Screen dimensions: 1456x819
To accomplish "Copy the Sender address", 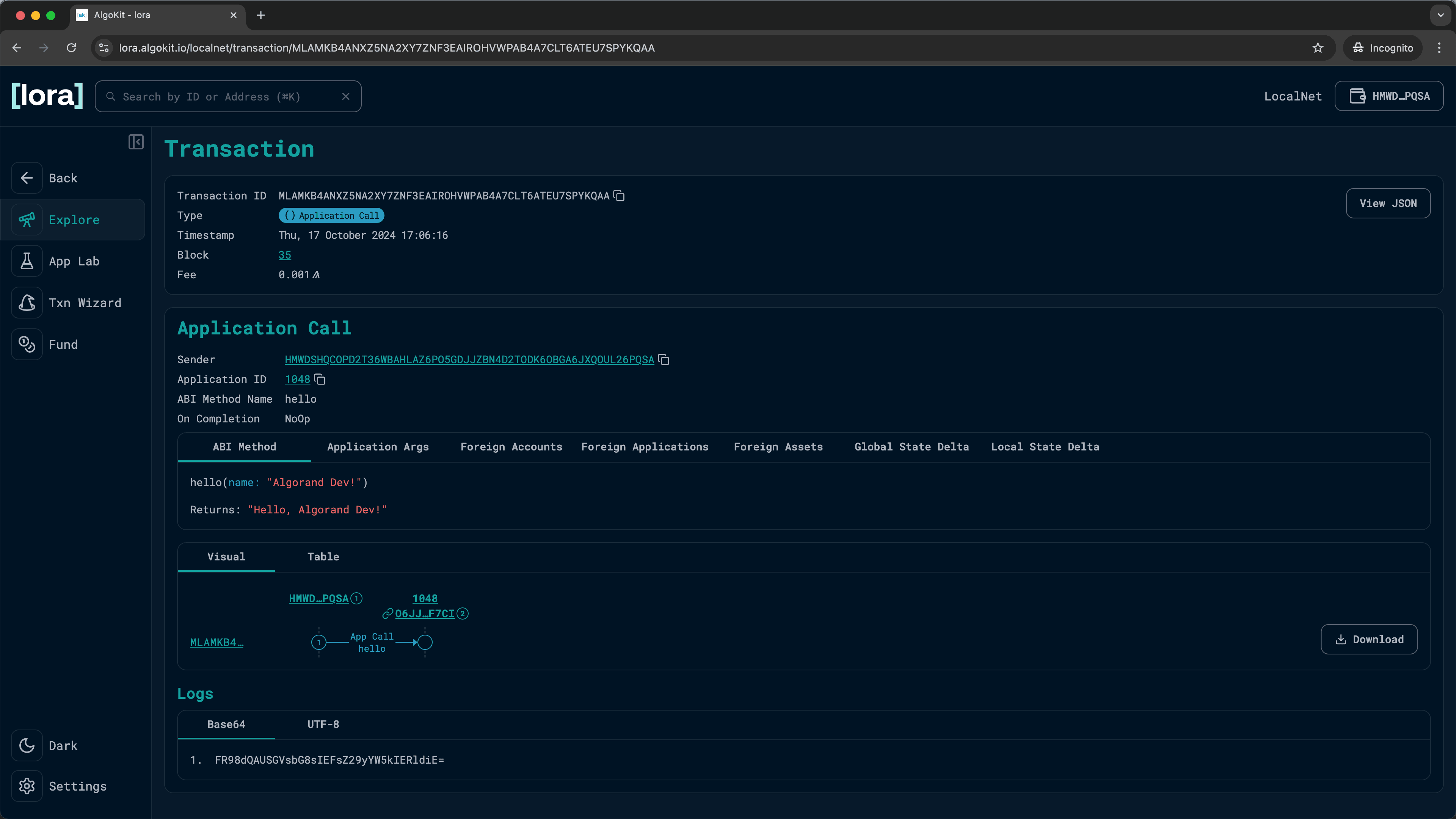I will [664, 359].
